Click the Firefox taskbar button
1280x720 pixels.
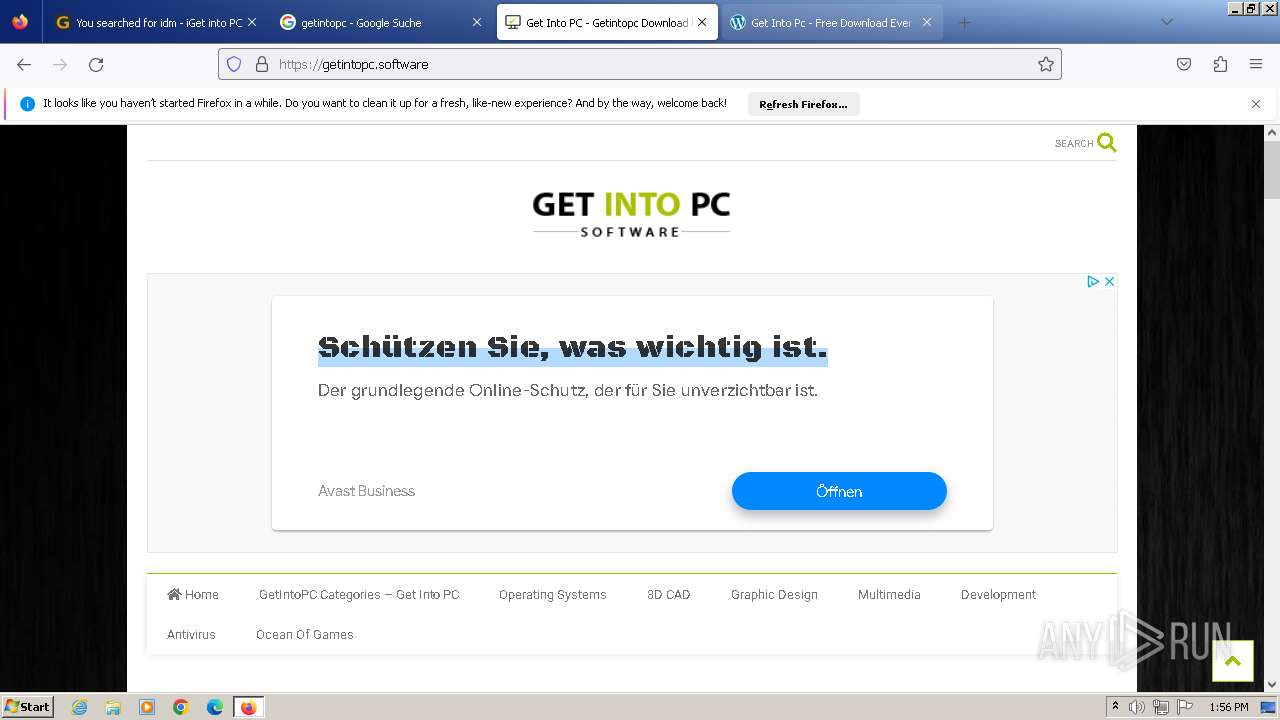[248, 707]
